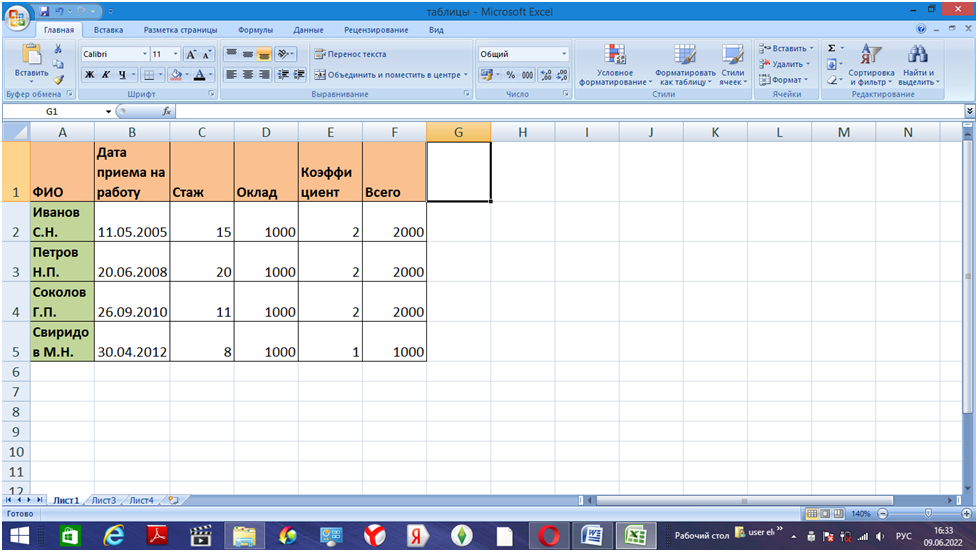Expand the merge cells dropdown arrow

(x=466, y=75)
